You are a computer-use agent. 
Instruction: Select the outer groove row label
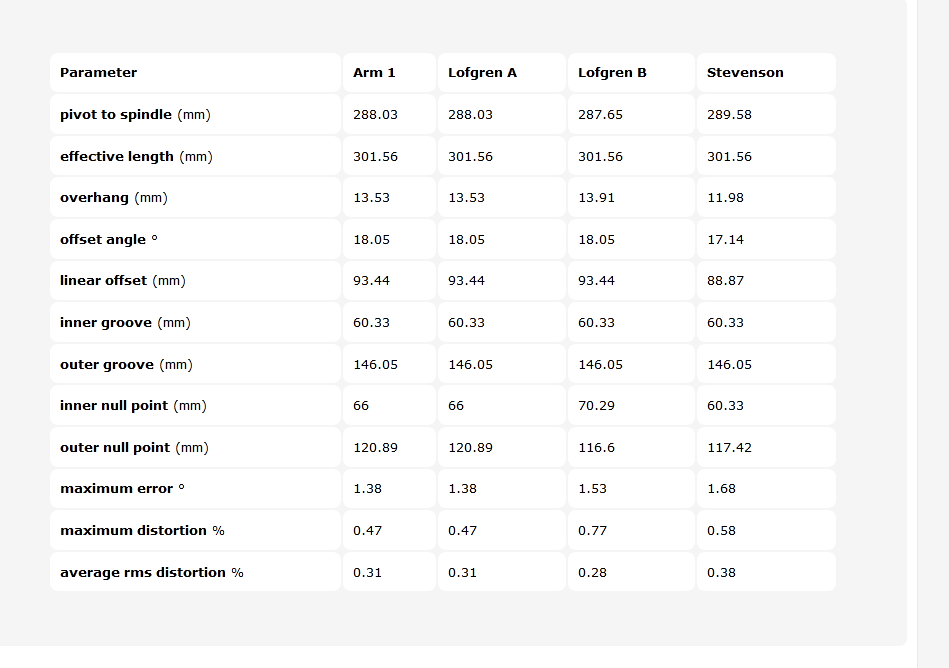pyautogui.click(x=126, y=365)
